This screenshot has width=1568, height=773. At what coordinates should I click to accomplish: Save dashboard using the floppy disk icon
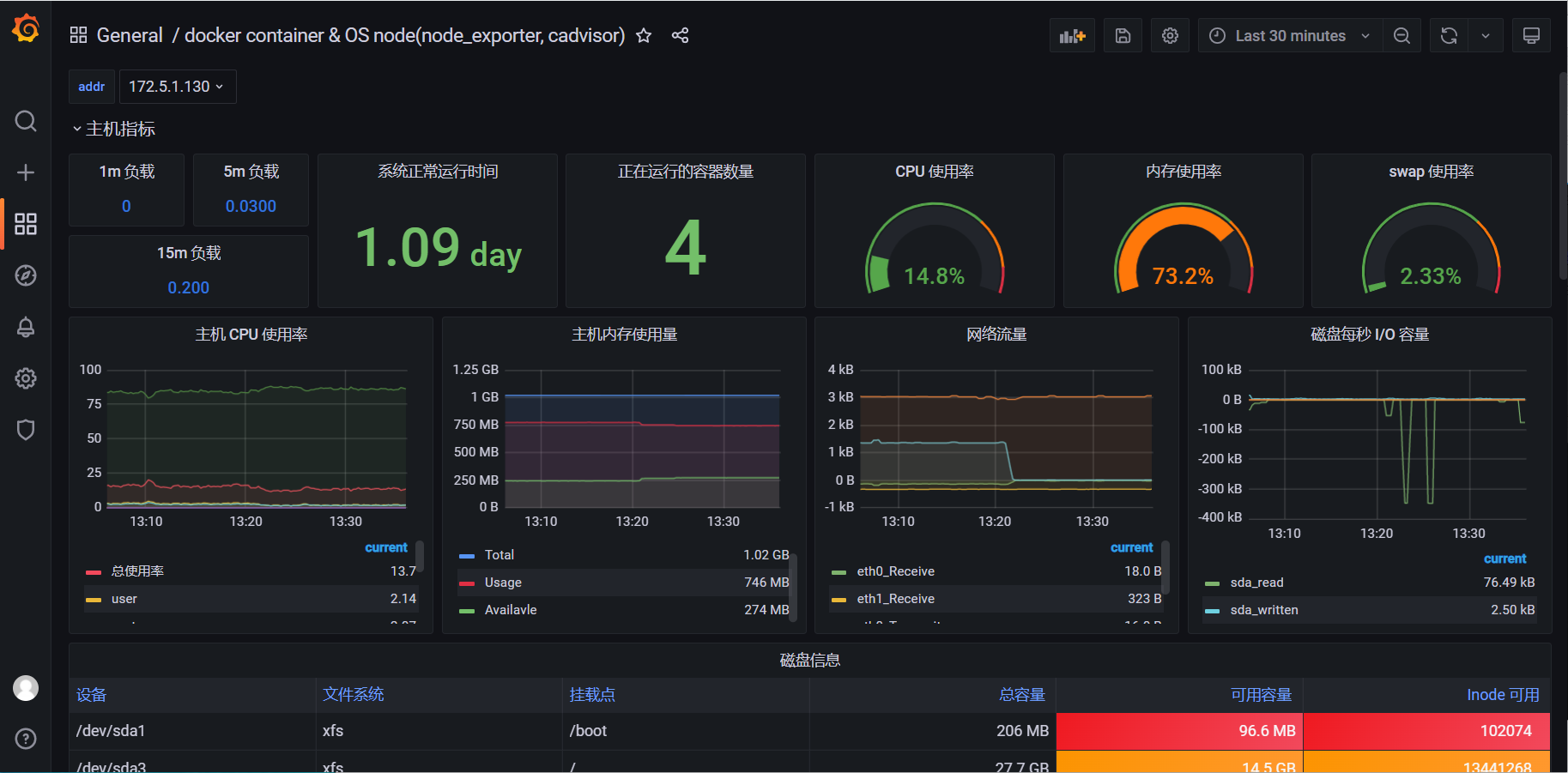(1123, 36)
